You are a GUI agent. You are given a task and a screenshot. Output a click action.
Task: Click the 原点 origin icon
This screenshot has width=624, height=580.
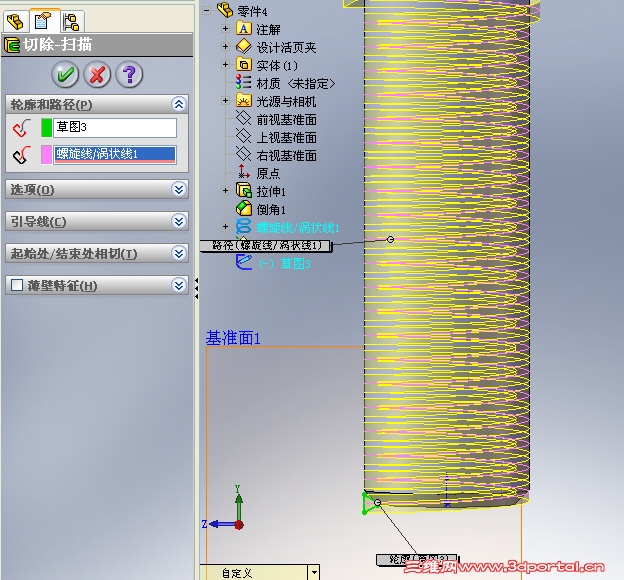pyautogui.click(x=244, y=172)
